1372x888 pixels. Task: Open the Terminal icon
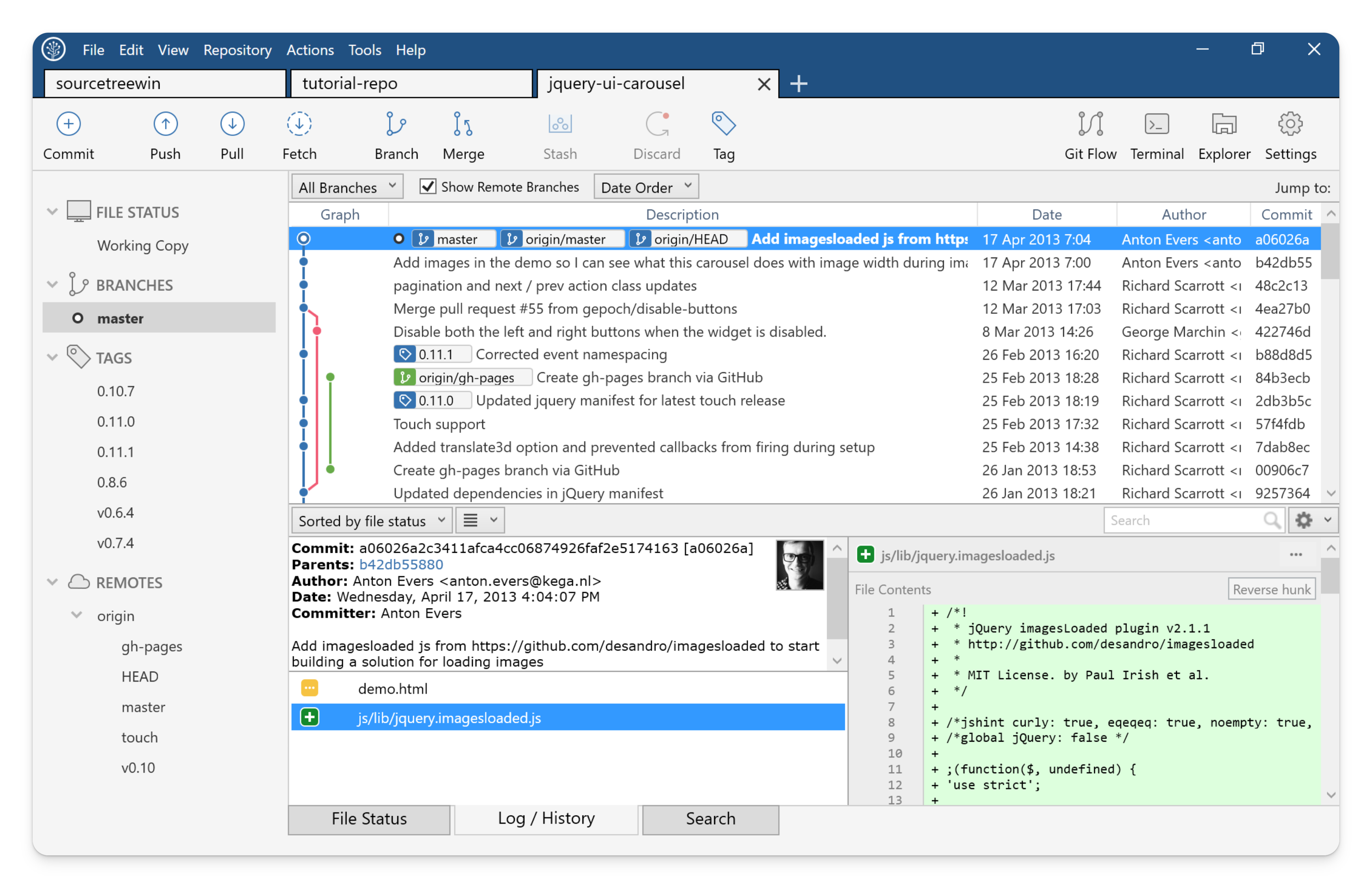(x=1156, y=134)
